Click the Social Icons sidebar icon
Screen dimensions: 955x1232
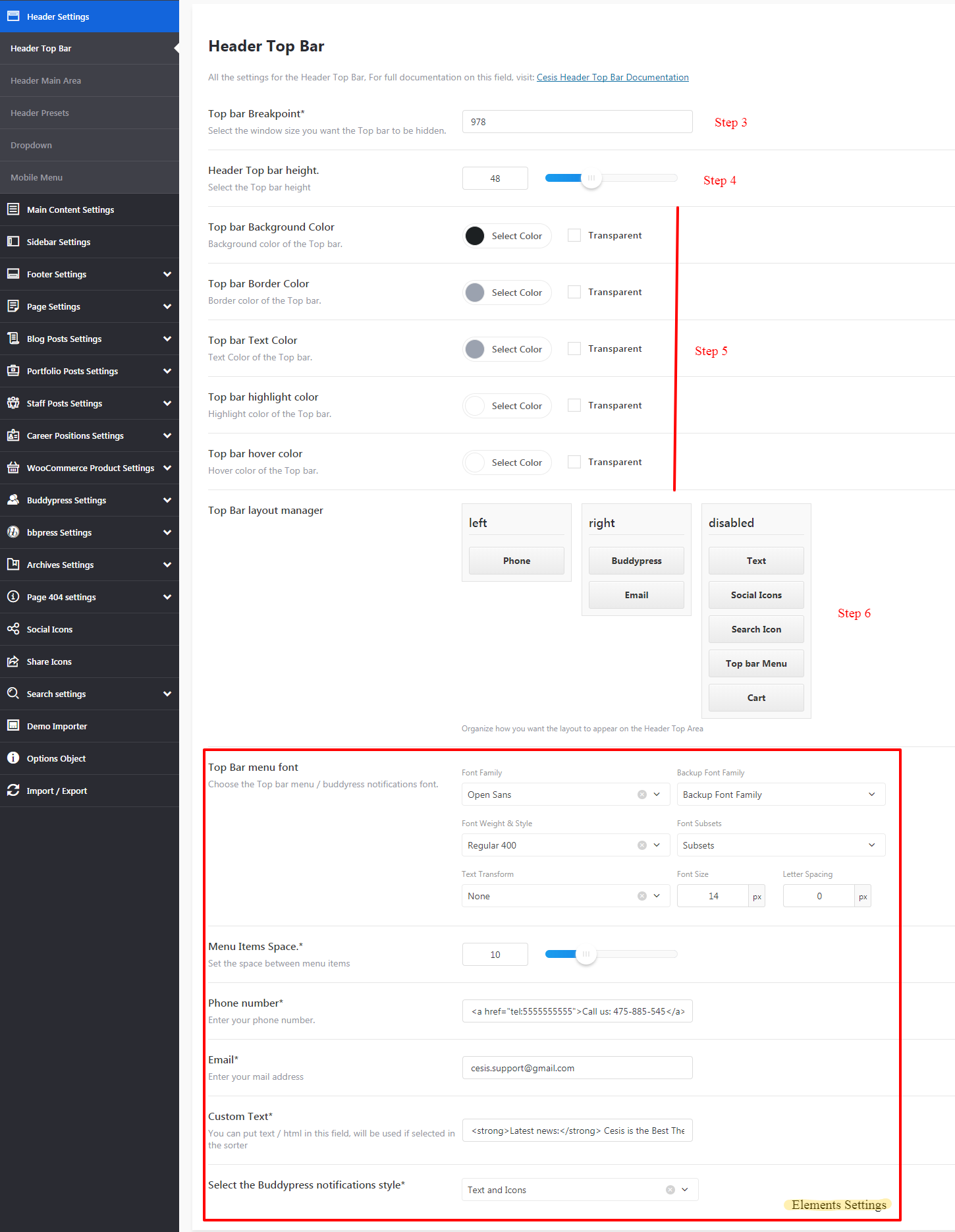click(x=13, y=629)
